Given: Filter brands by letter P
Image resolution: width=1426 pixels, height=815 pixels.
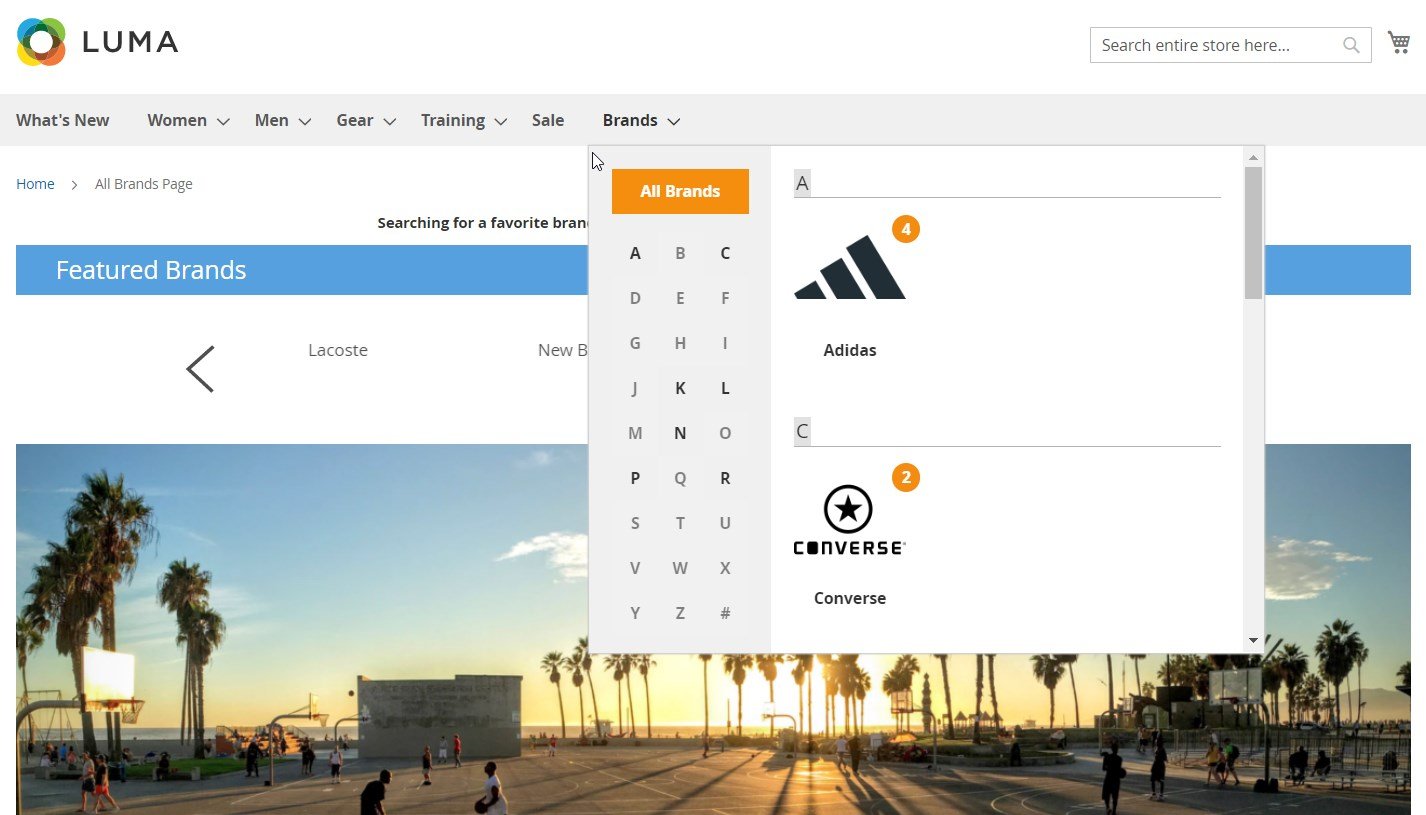Looking at the screenshot, I should tap(635, 478).
